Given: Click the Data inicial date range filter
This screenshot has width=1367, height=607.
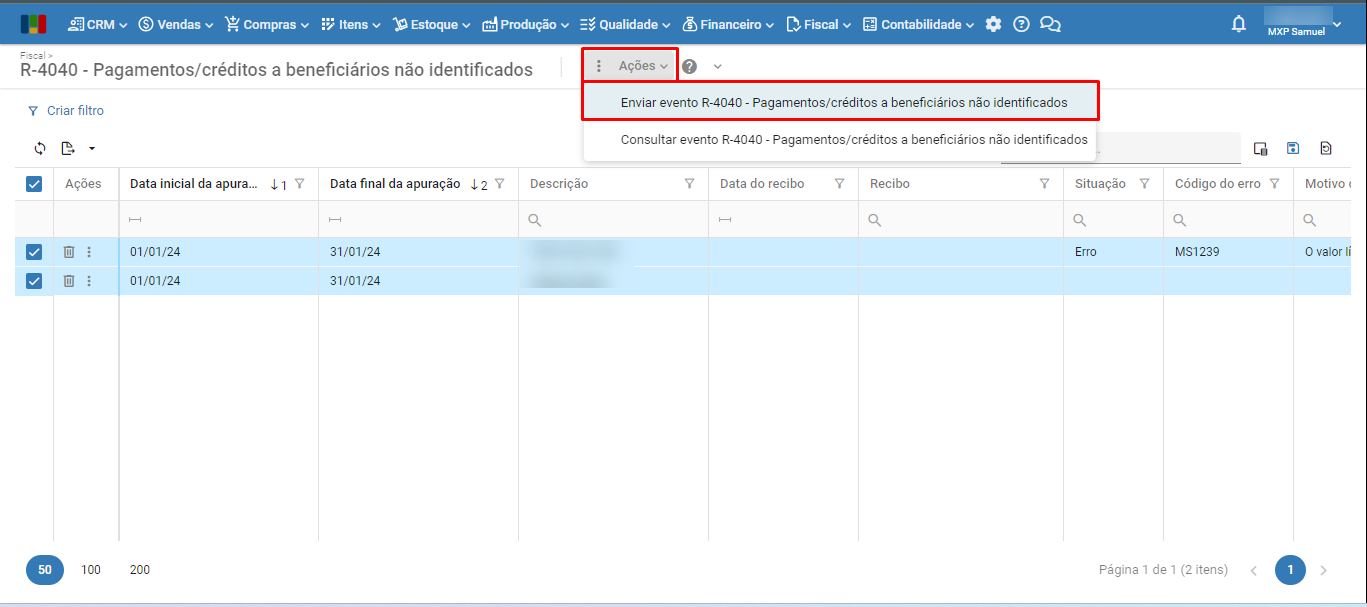Looking at the screenshot, I should (218, 219).
